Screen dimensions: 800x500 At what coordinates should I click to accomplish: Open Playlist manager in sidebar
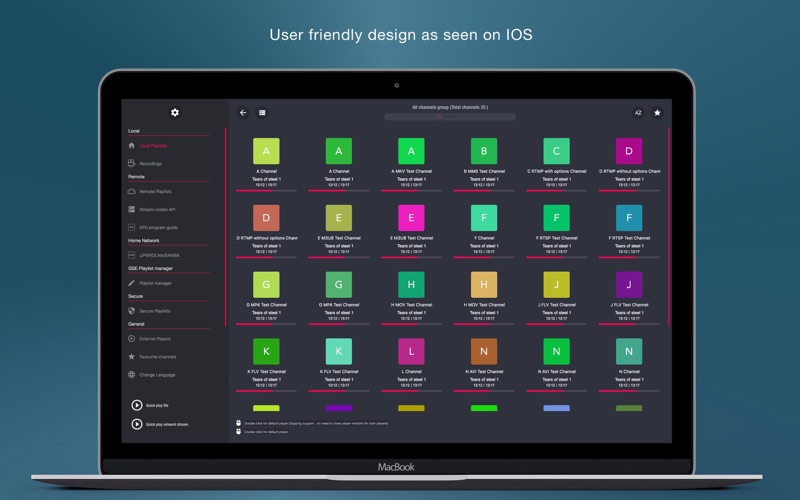[x=155, y=283]
